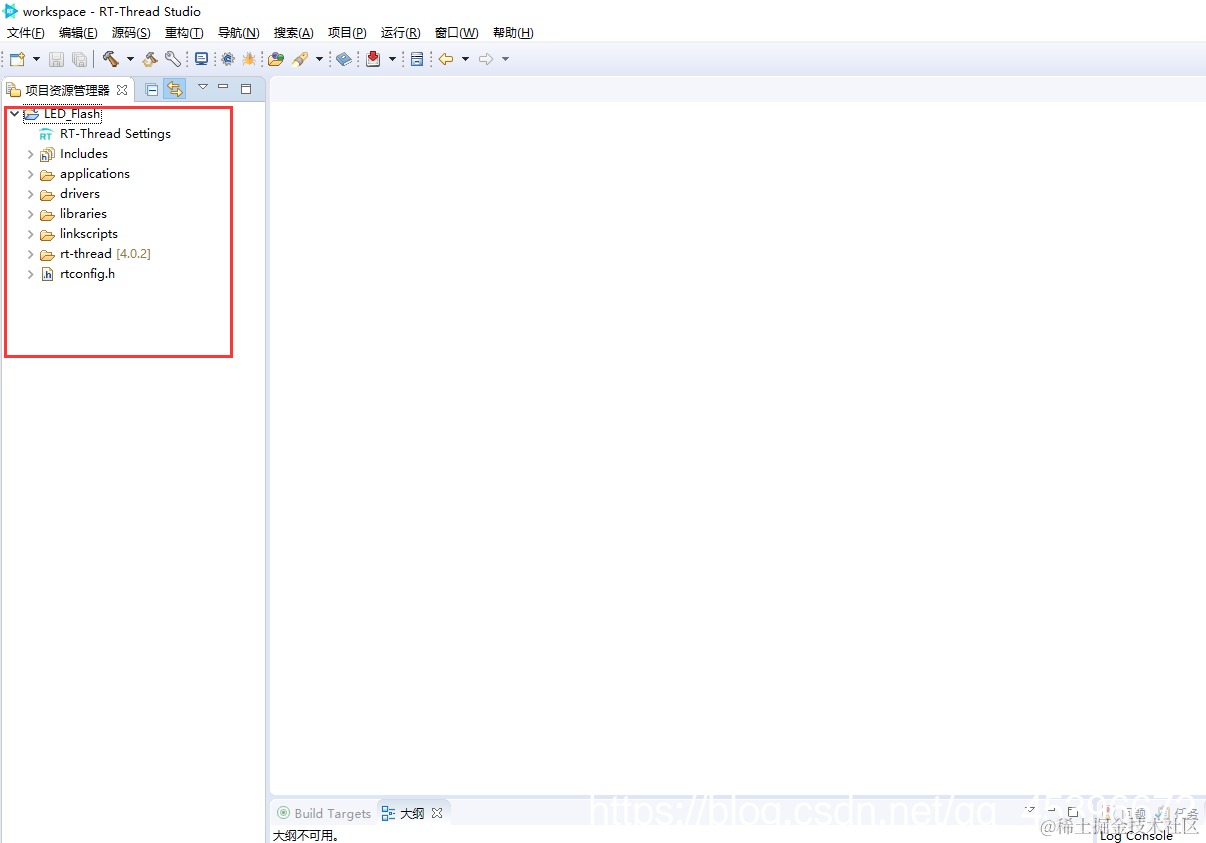Viewport: 1206px width, 843px height.
Task: Open the 搜索(A) menu
Action: click(x=293, y=33)
